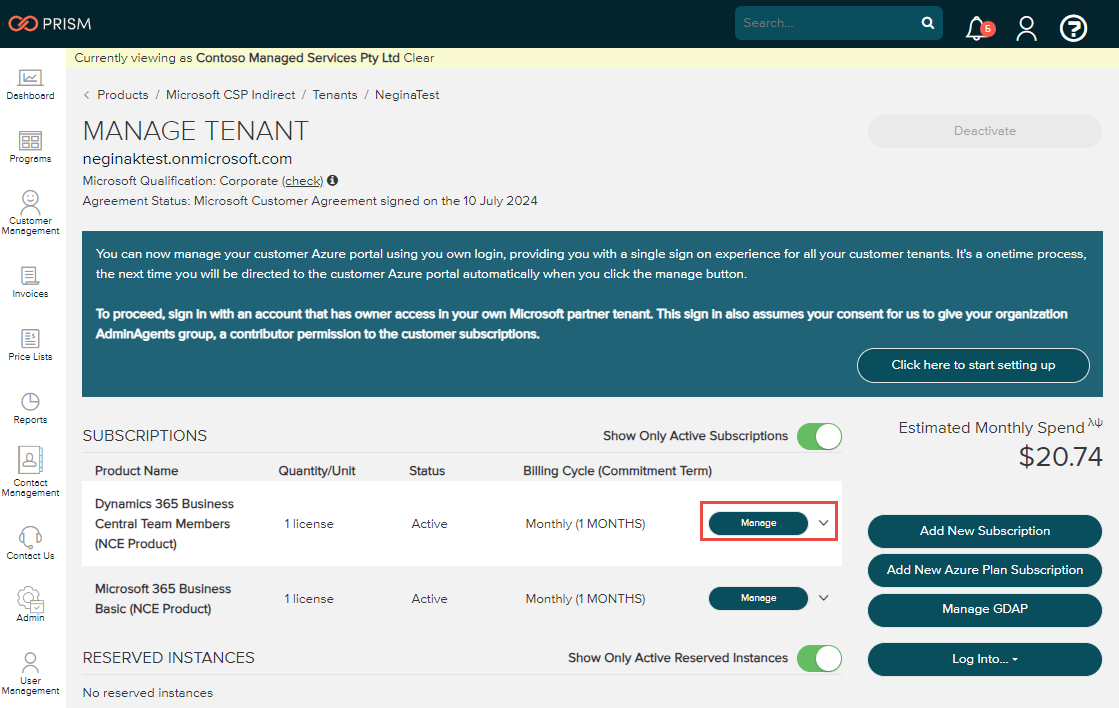Open Reports in the sidebar
1119x708 pixels.
(x=31, y=408)
